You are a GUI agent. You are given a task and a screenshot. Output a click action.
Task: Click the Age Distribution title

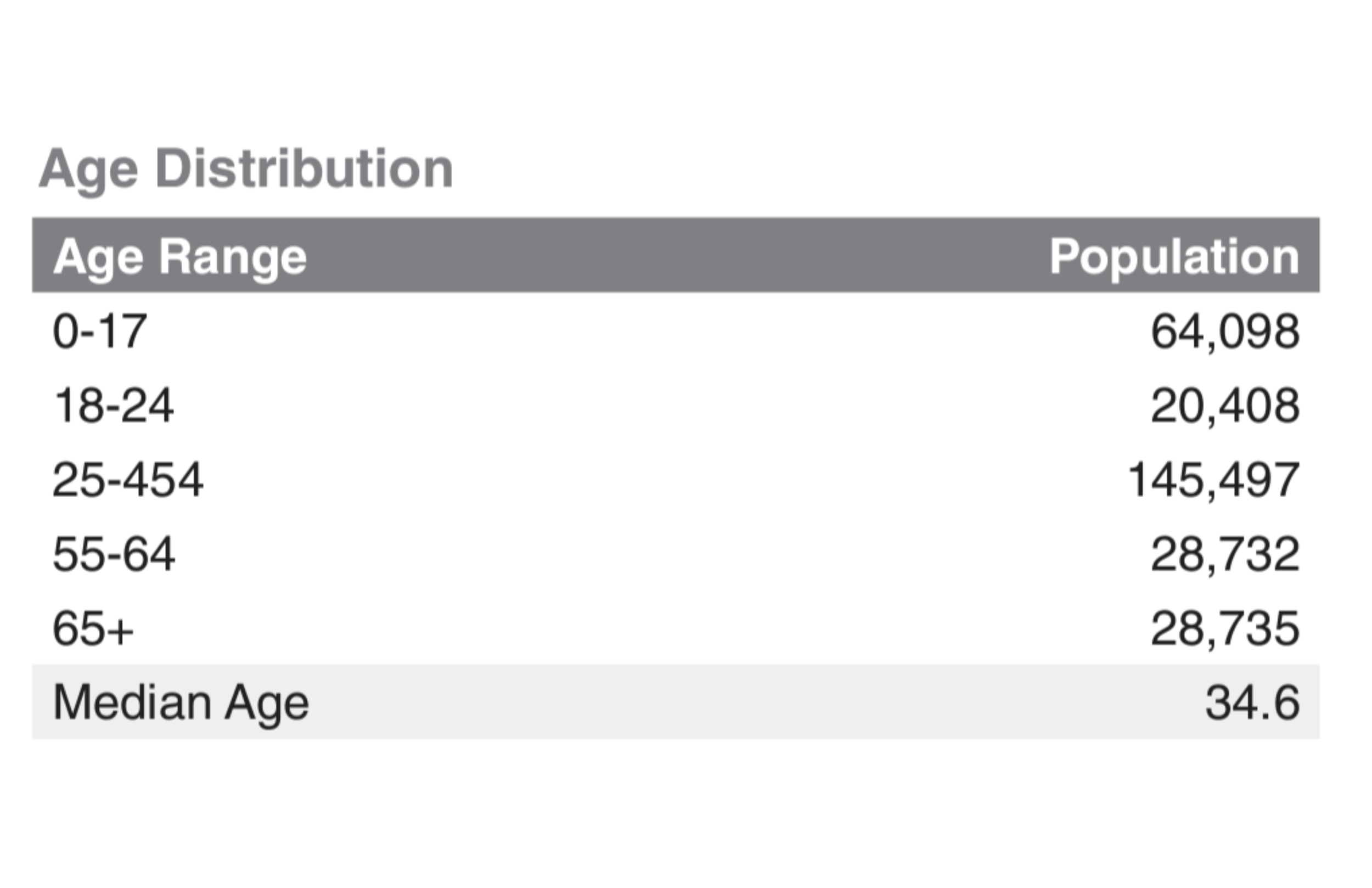coord(245,169)
